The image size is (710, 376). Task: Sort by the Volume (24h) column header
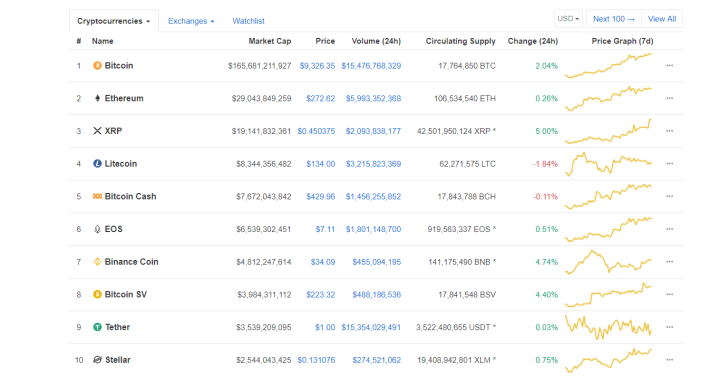click(376, 41)
